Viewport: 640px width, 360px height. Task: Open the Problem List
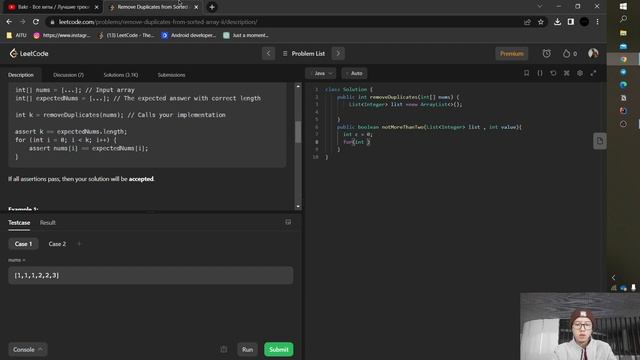pos(304,53)
